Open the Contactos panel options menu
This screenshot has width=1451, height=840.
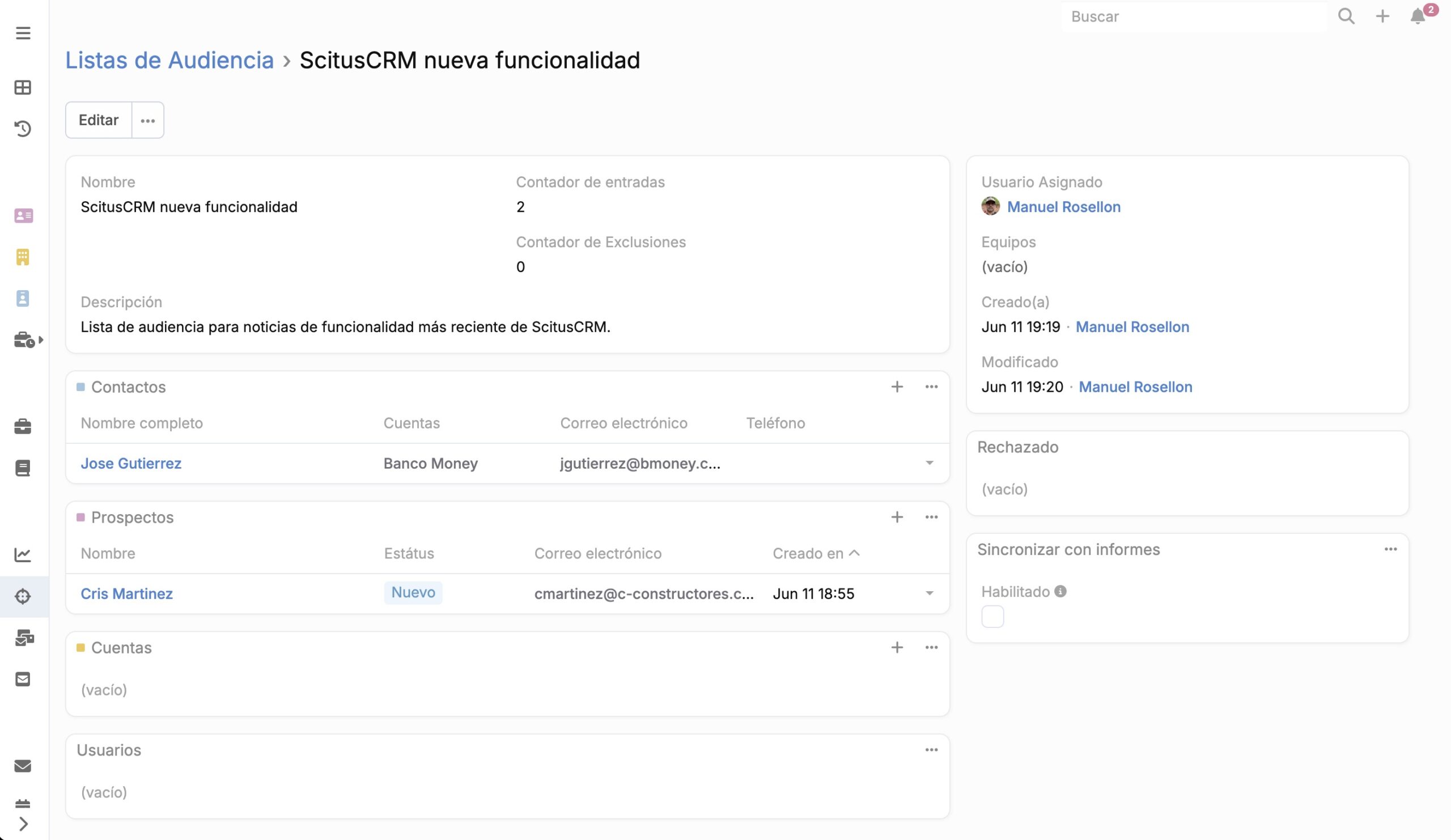(x=931, y=387)
